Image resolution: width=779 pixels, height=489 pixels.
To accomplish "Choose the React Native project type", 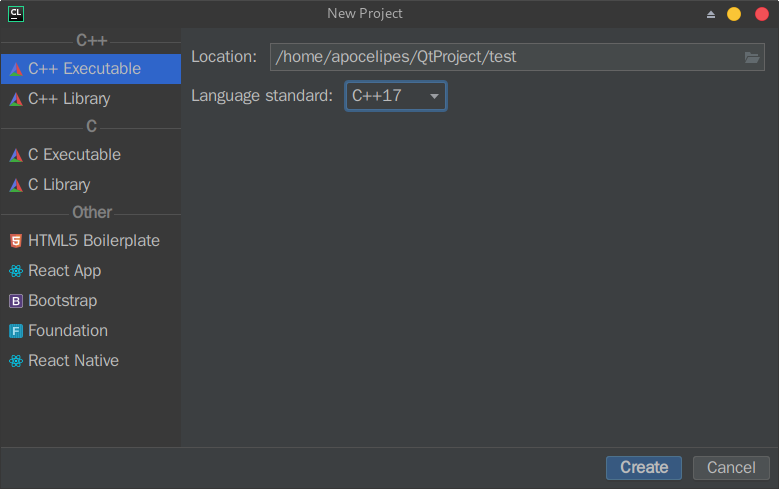I will [x=73, y=361].
